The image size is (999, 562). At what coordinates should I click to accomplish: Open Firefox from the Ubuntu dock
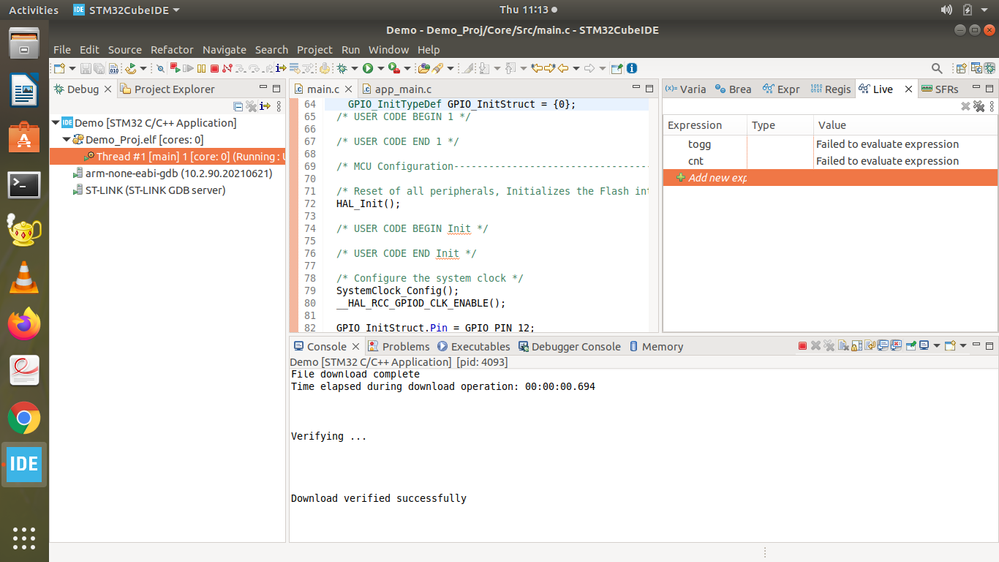[x=24, y=323]
